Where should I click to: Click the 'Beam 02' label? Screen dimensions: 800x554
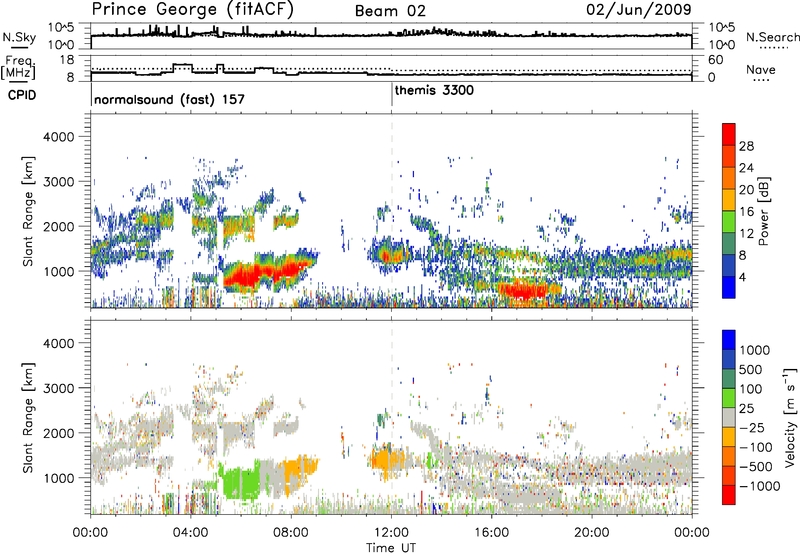390,11
